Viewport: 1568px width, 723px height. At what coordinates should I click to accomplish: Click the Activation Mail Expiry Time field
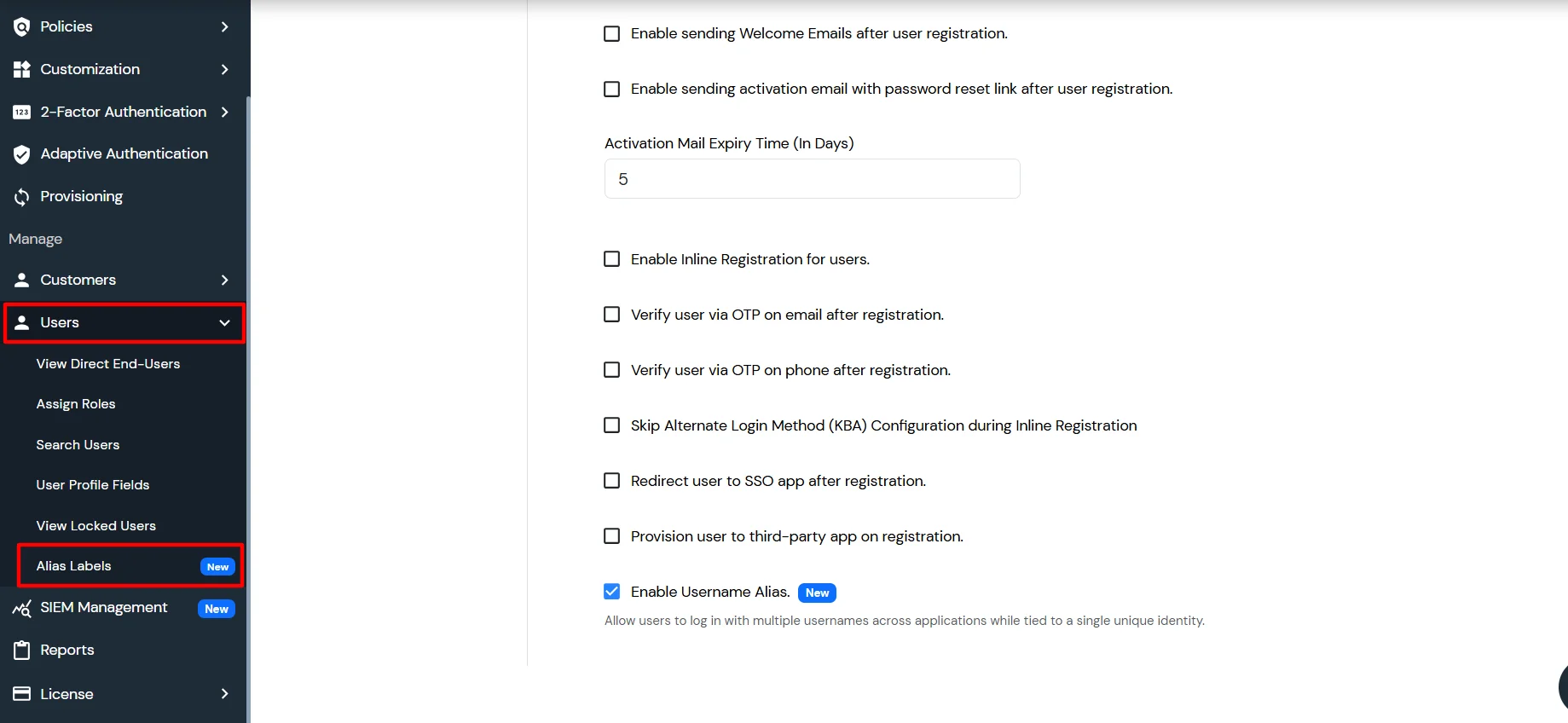(x=811, y=178)
